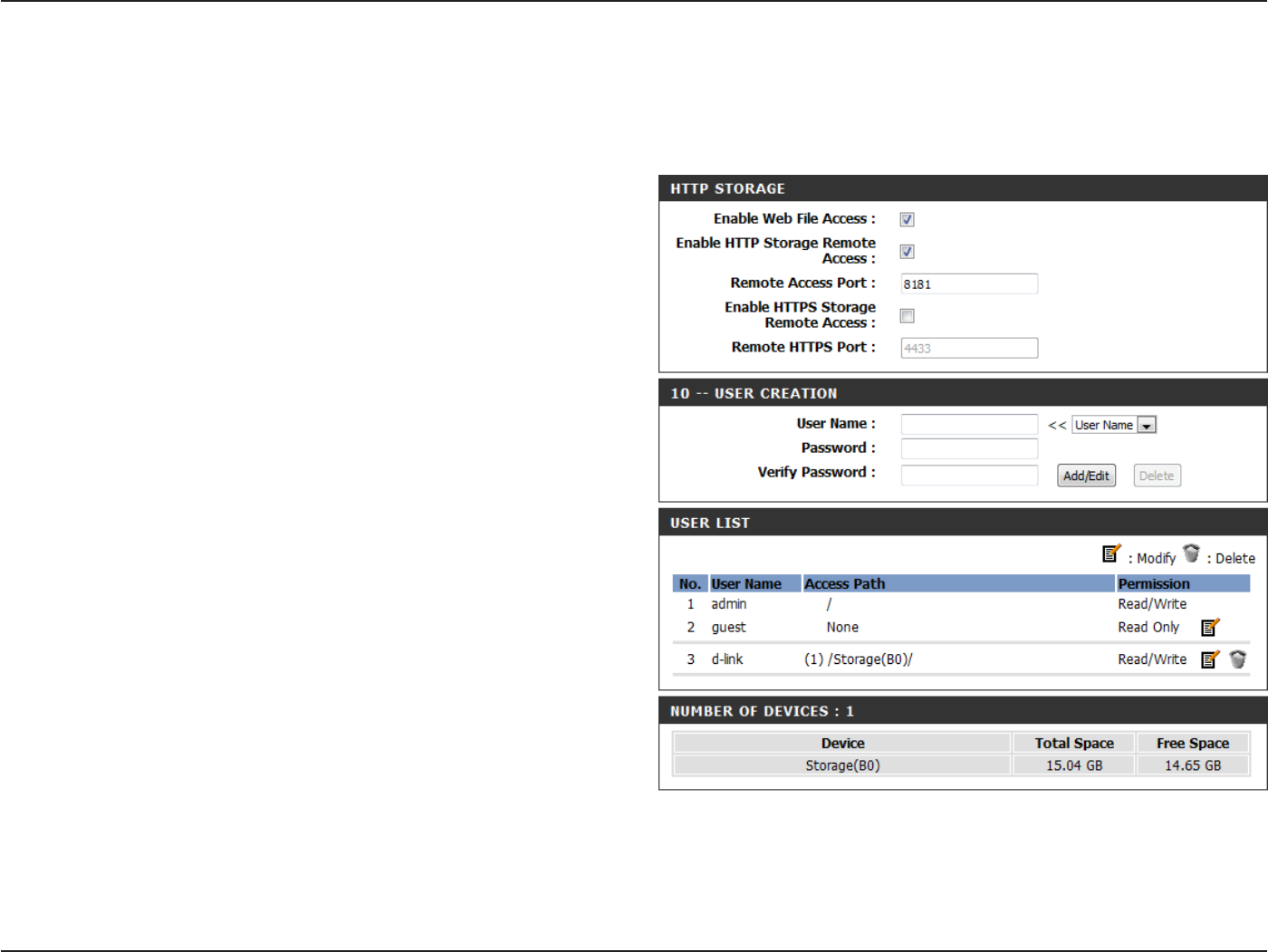Viewport: 1268px width, 952px height.
Task: Click the Free Space column header
Action: click(1193, 743)
